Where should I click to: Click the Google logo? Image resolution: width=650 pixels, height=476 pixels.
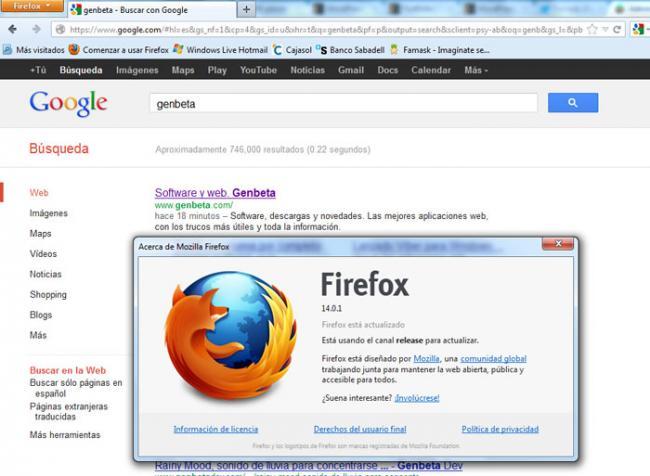(x=68, y=103)
